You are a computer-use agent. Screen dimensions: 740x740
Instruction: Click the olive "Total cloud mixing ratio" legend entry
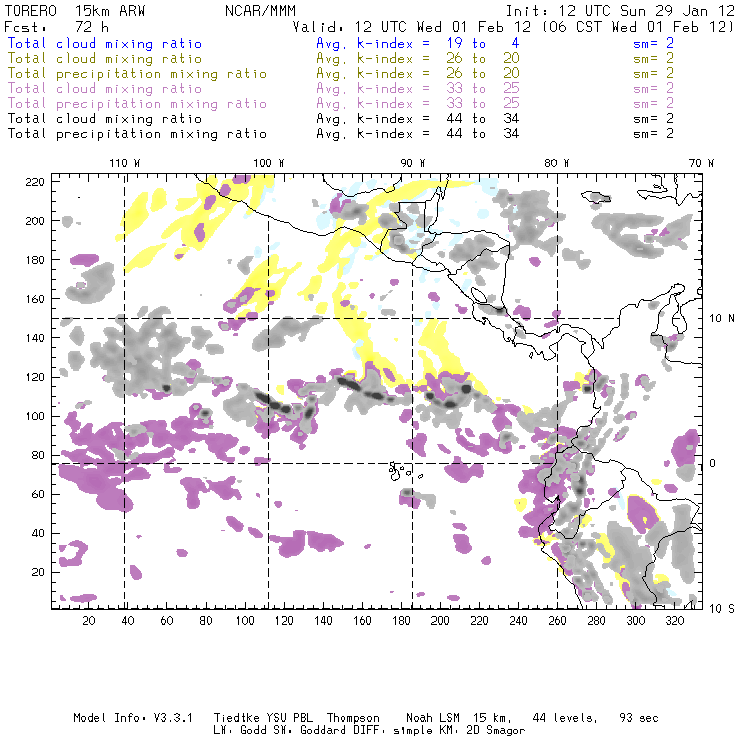105,59
